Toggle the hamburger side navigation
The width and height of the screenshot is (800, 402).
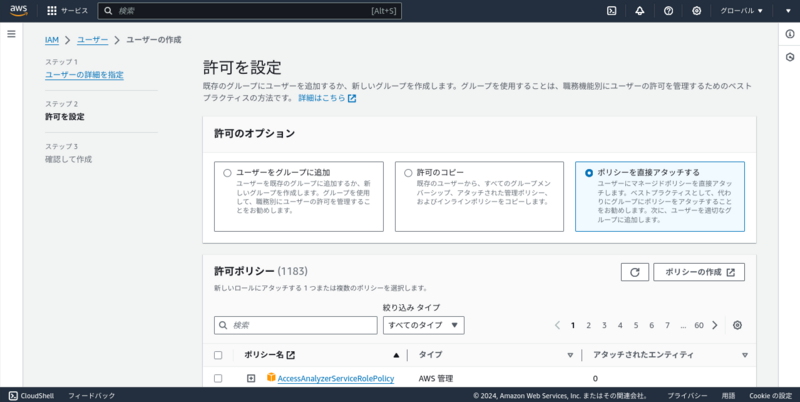coord(11,34)
